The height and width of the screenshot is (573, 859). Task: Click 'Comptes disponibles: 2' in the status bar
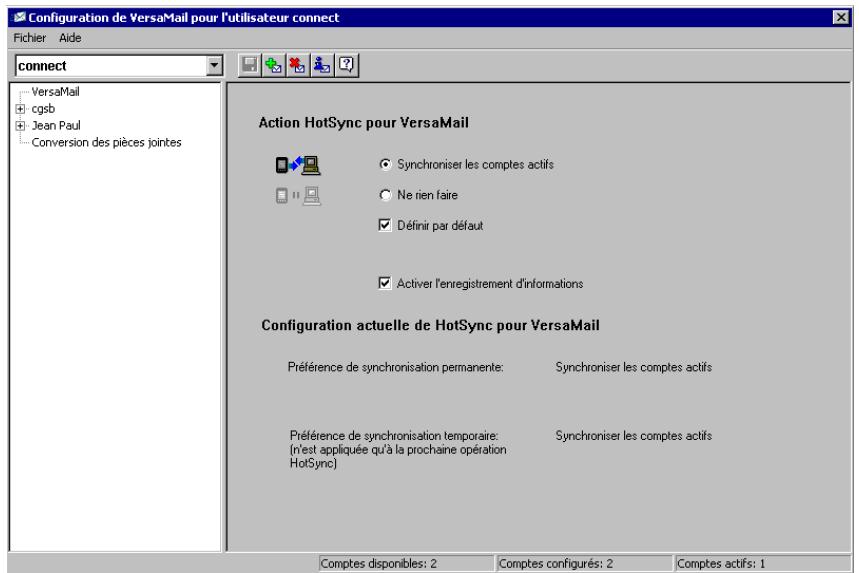[x=406, y=564]
